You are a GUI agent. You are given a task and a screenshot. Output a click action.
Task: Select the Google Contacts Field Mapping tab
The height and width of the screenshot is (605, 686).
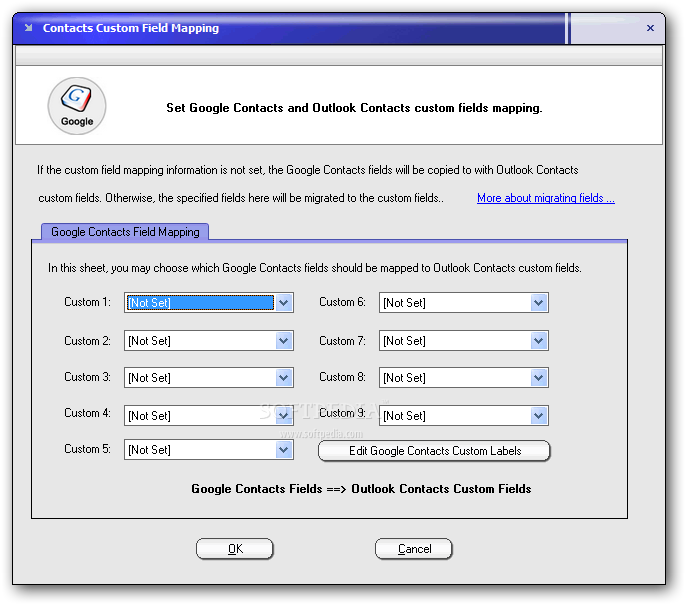[125, 232]
